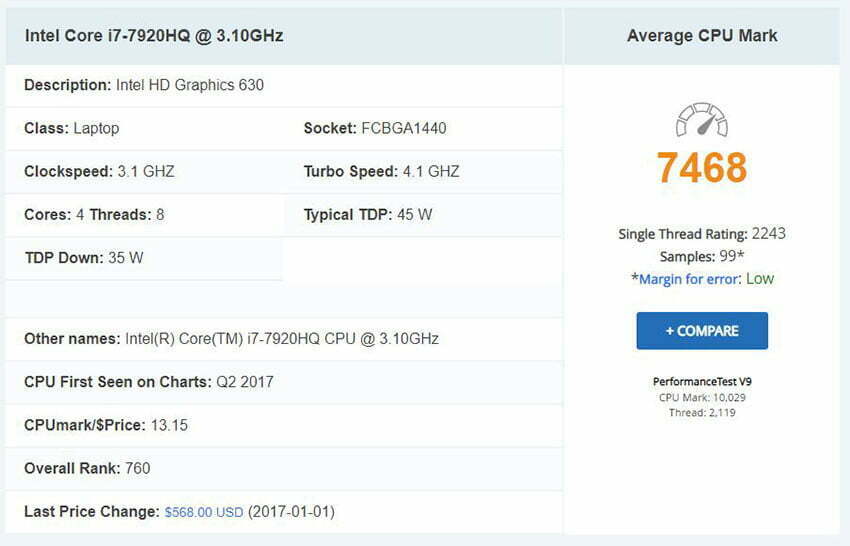Select CPU First Seen on Charts: Q2 2017
The image size is (850, 546).
pyautogui.click(x=149, y=382)
